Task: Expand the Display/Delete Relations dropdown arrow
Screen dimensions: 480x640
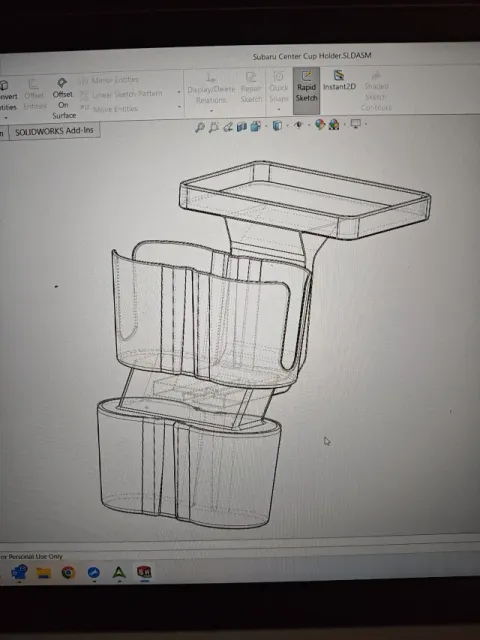Action: point(211,111)
